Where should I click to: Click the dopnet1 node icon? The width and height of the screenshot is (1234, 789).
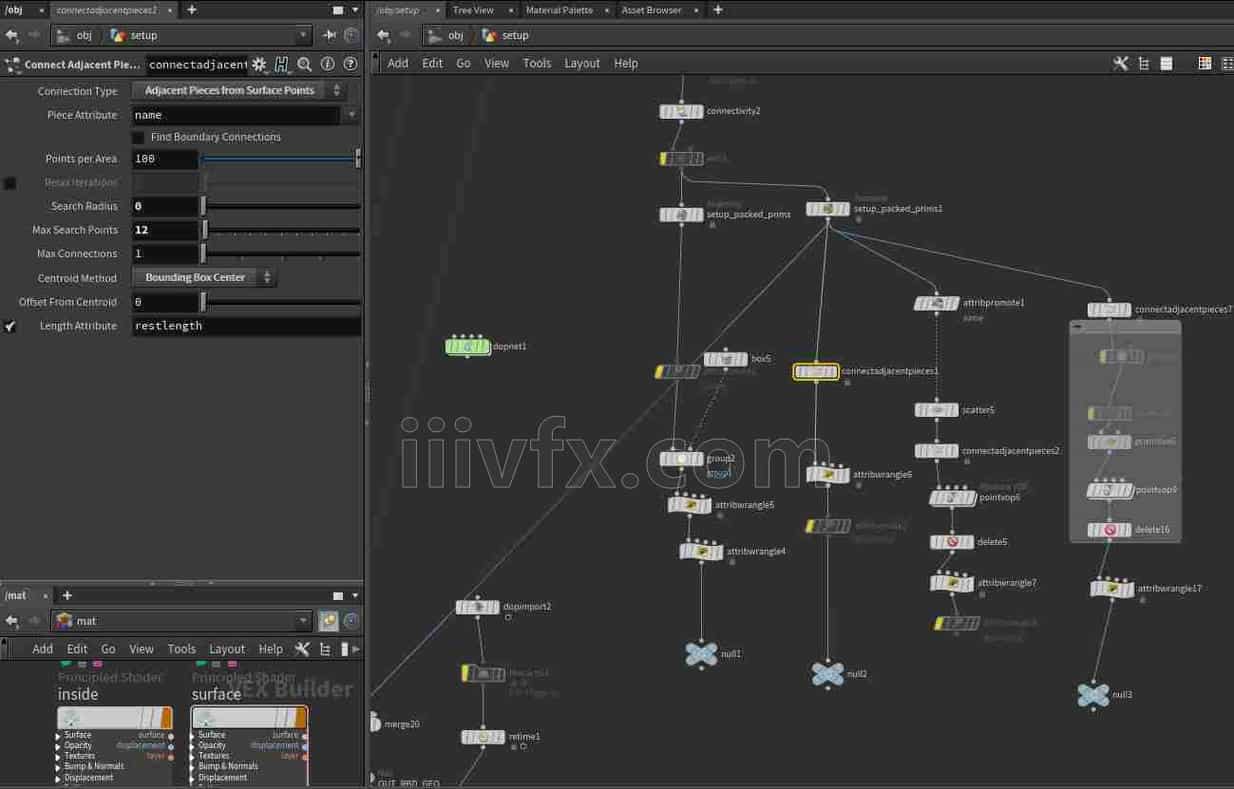coord(467,347)
